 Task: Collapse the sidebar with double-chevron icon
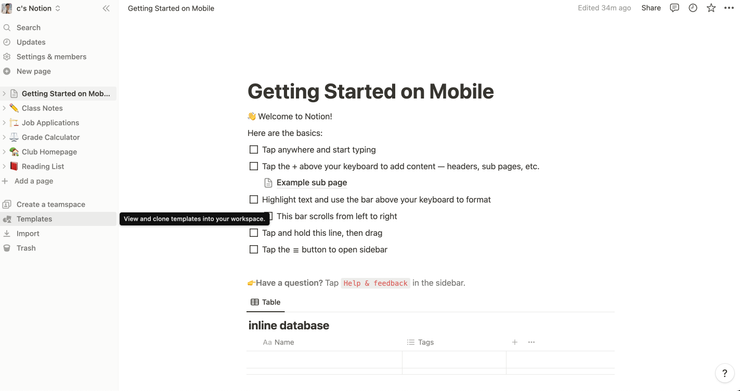pyautogui.click(x=106, y=8)
